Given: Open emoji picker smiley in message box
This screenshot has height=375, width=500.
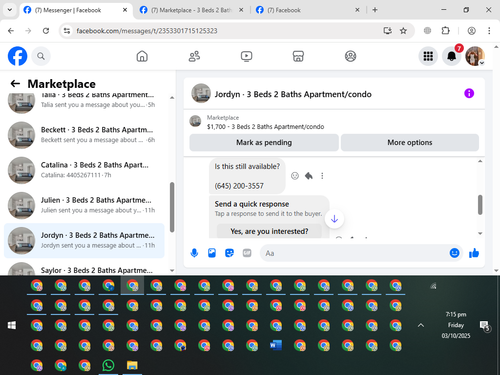Looking at the screenshot, I should point(454,253).
